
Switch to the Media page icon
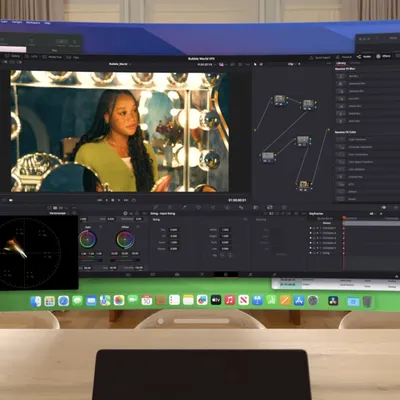coord(128,274)
